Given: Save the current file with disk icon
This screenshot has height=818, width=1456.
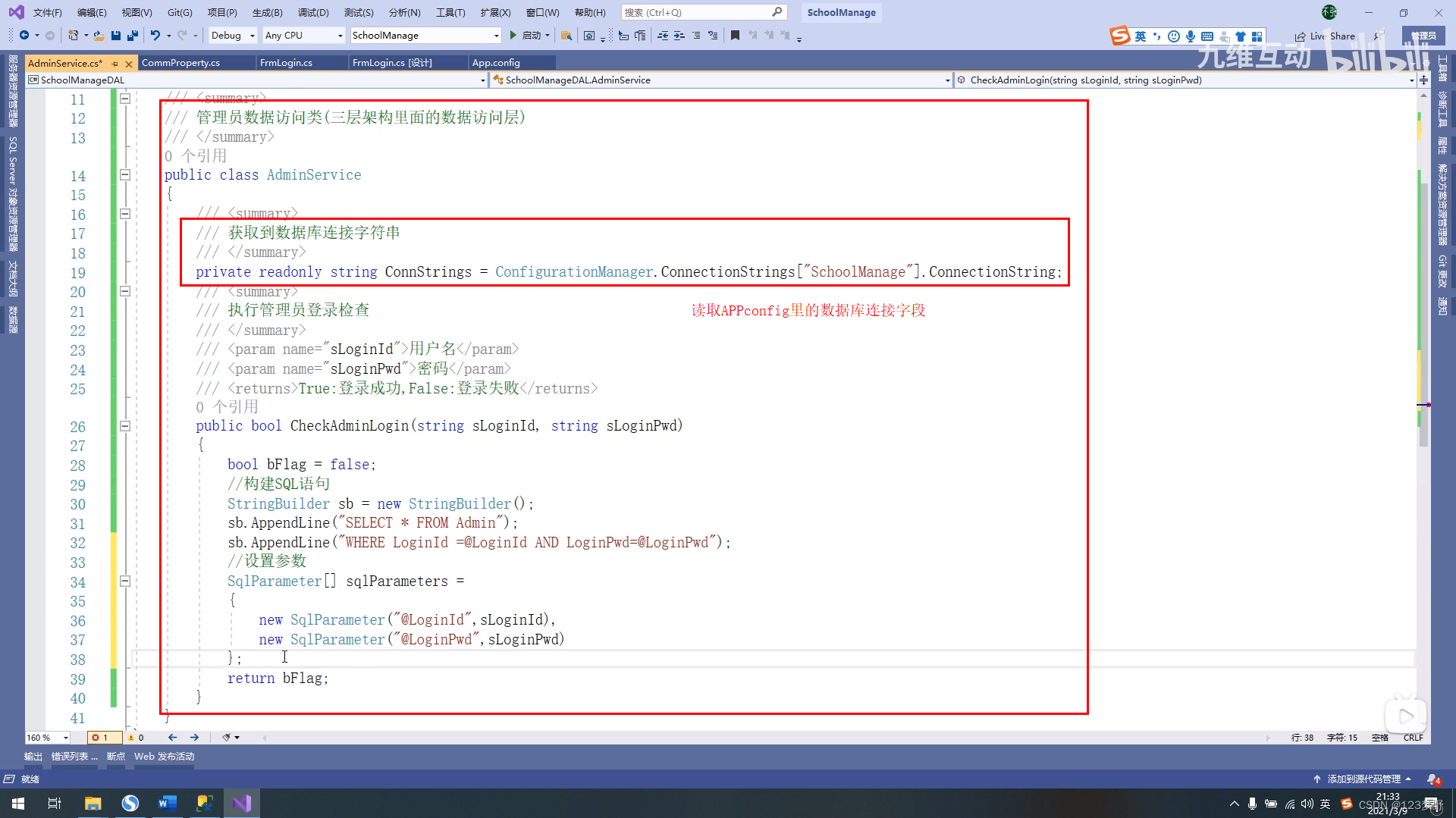Looking at the screenshot, I should pos(116,35).
